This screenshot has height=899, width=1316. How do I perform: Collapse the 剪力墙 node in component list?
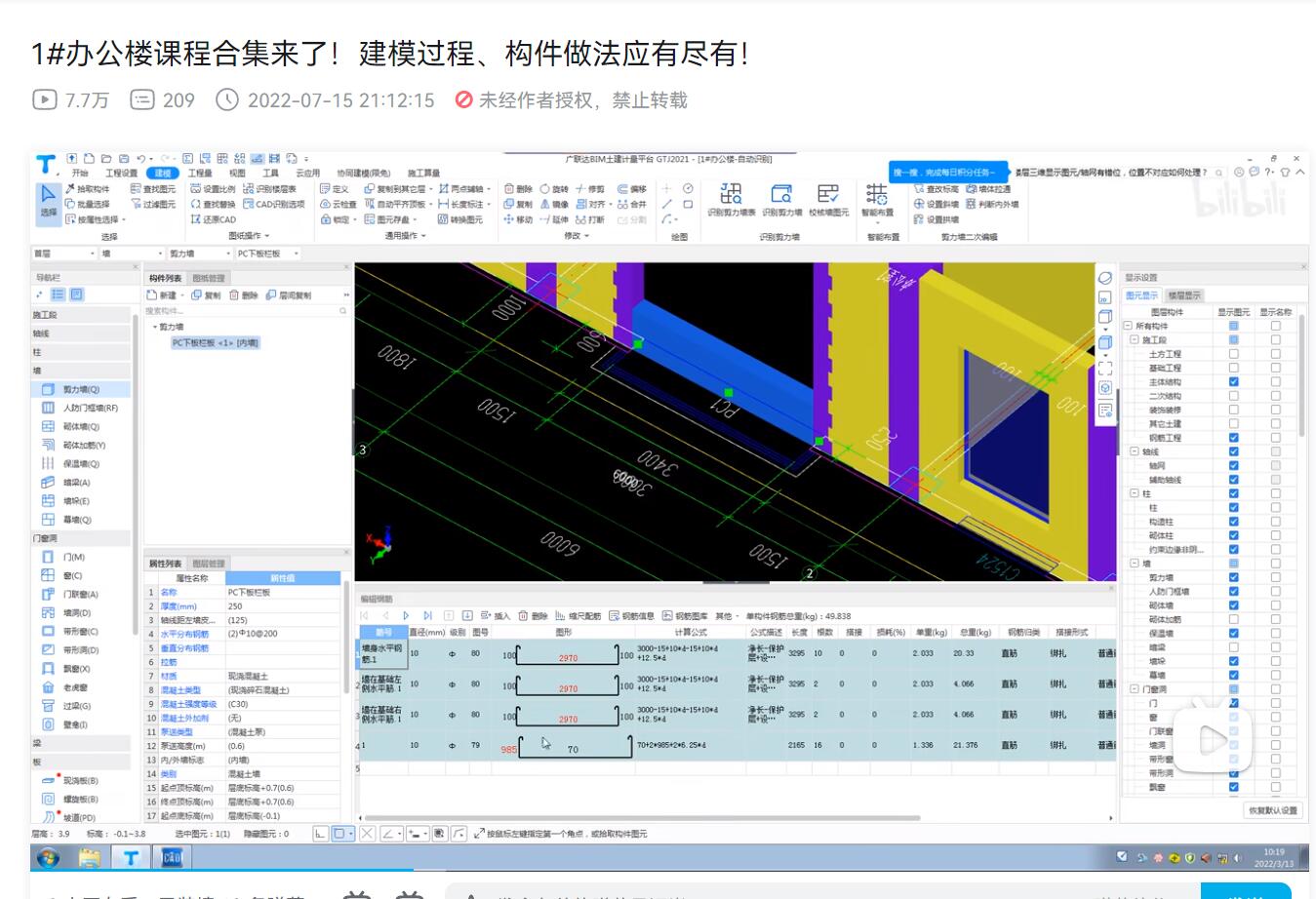(x=154, y=328)
